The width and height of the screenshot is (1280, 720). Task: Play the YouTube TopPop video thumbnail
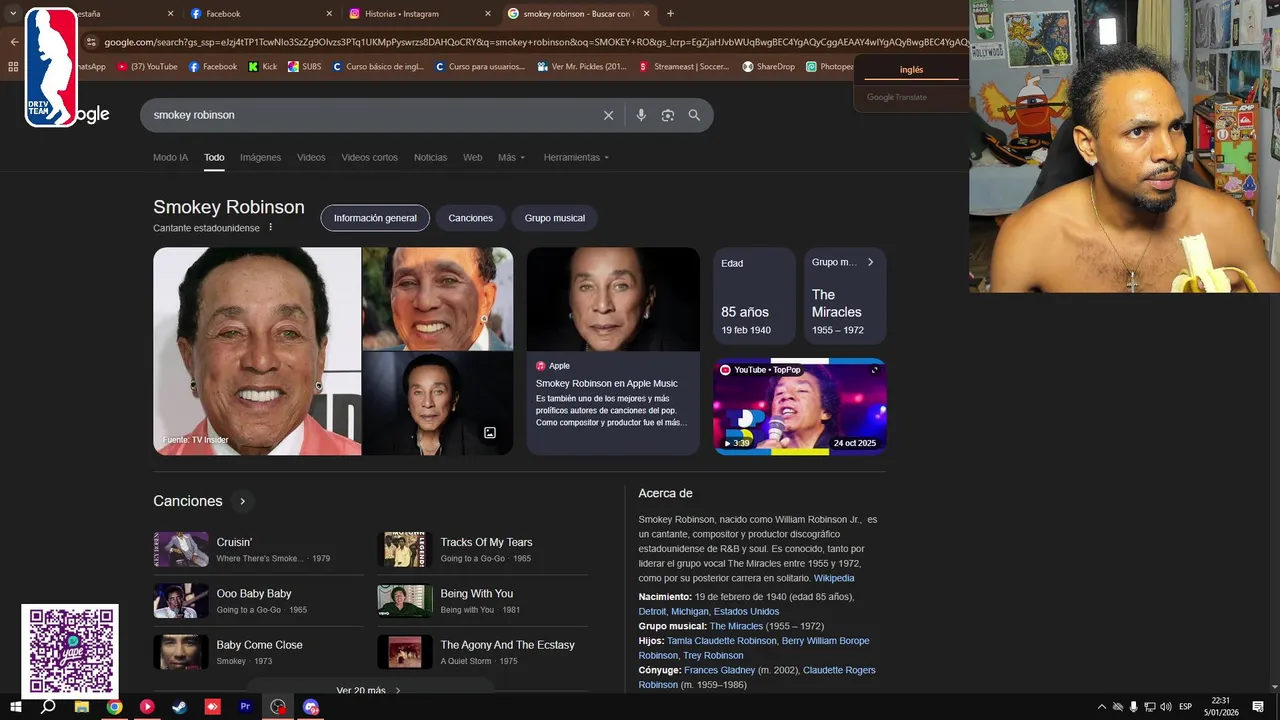[799, 406]
